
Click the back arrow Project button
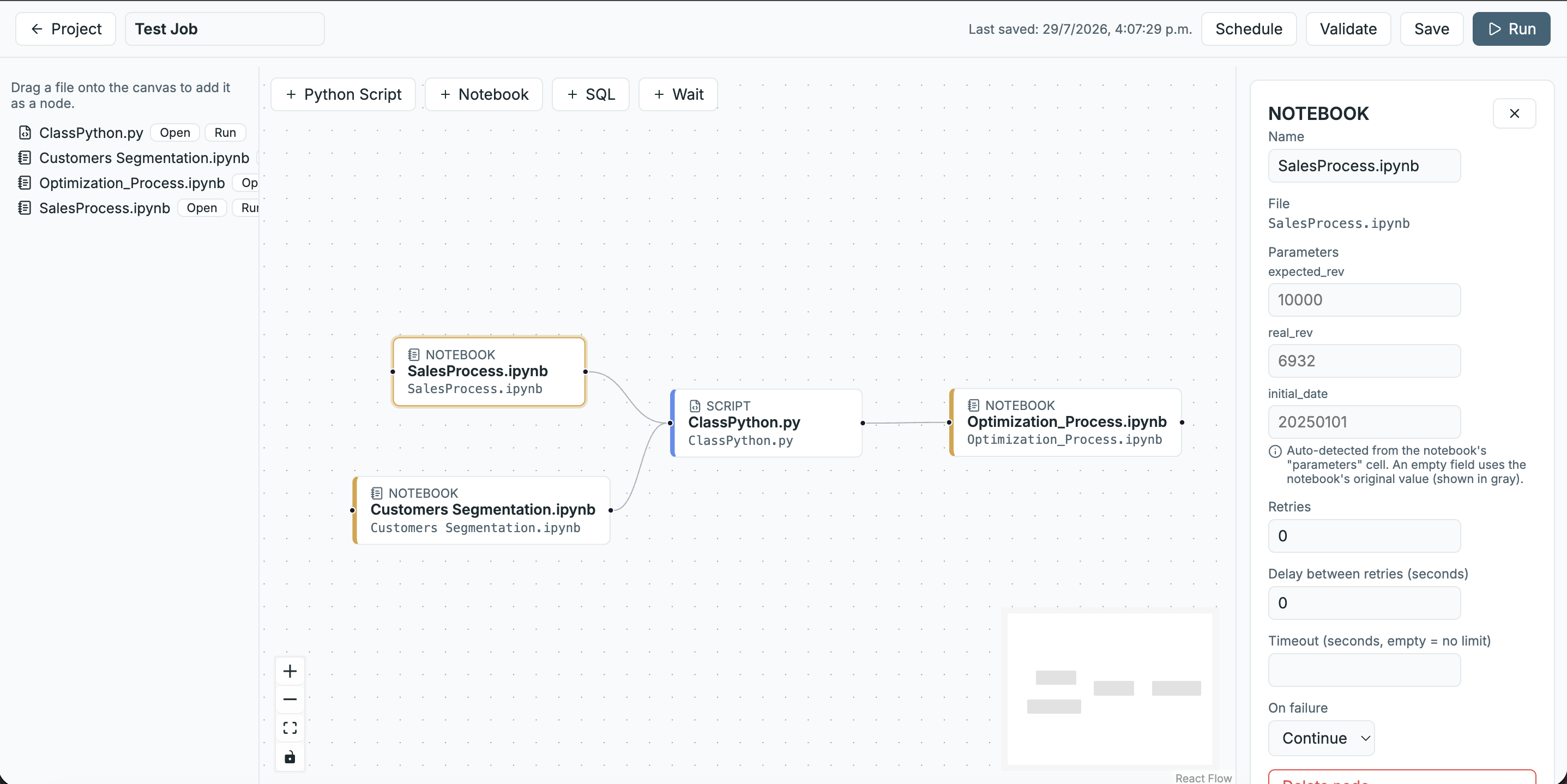click(x=65, y=28)
